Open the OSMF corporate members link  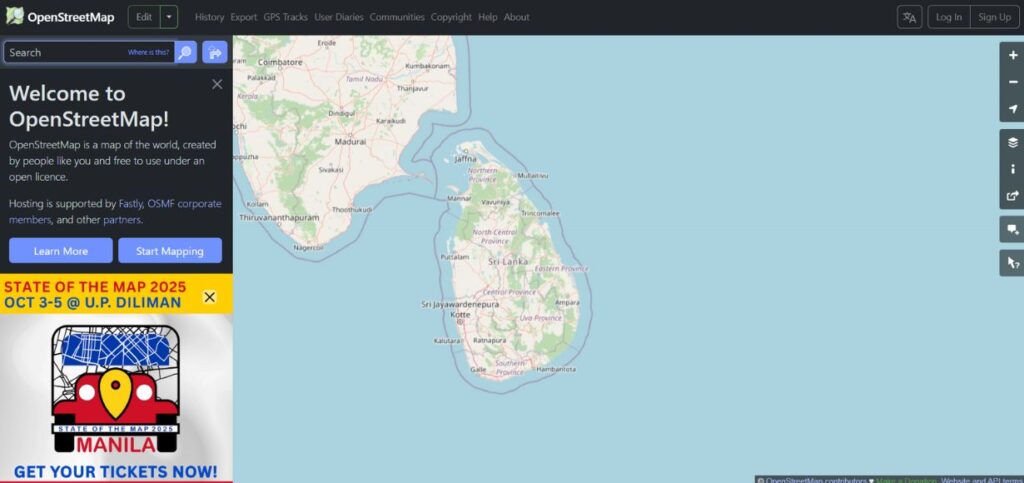(115, 211)
